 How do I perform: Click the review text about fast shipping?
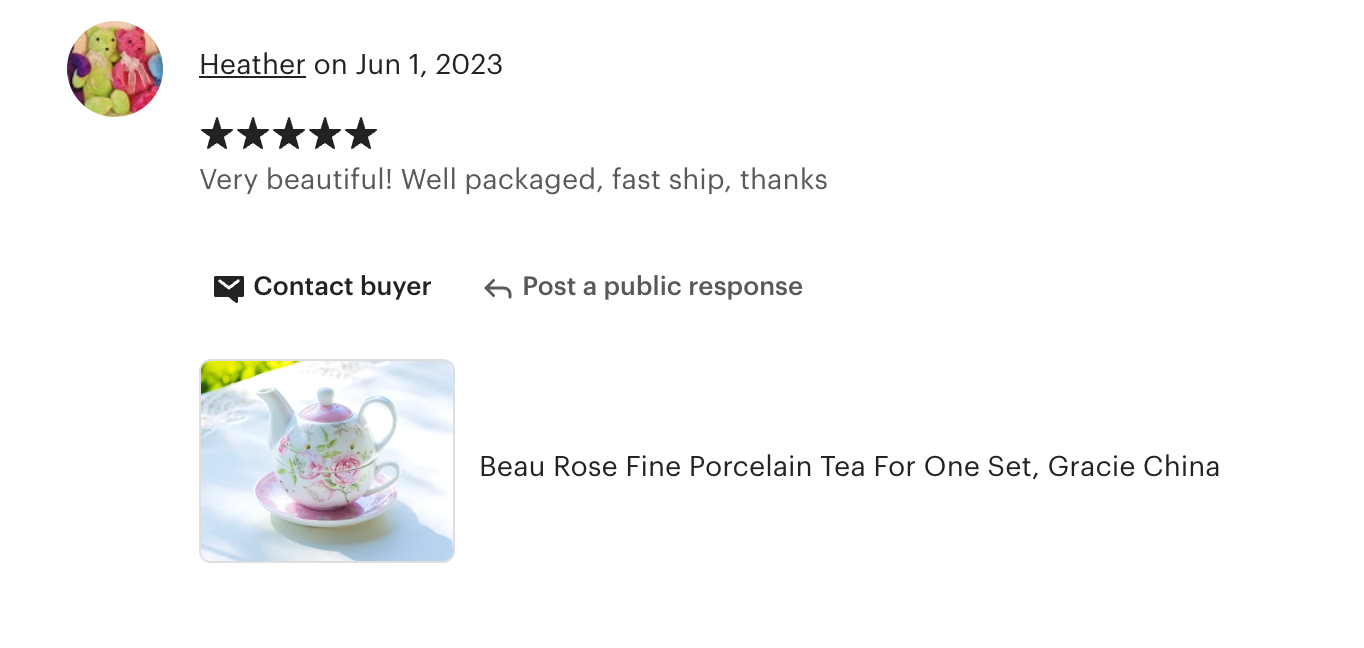pos(513,180)
